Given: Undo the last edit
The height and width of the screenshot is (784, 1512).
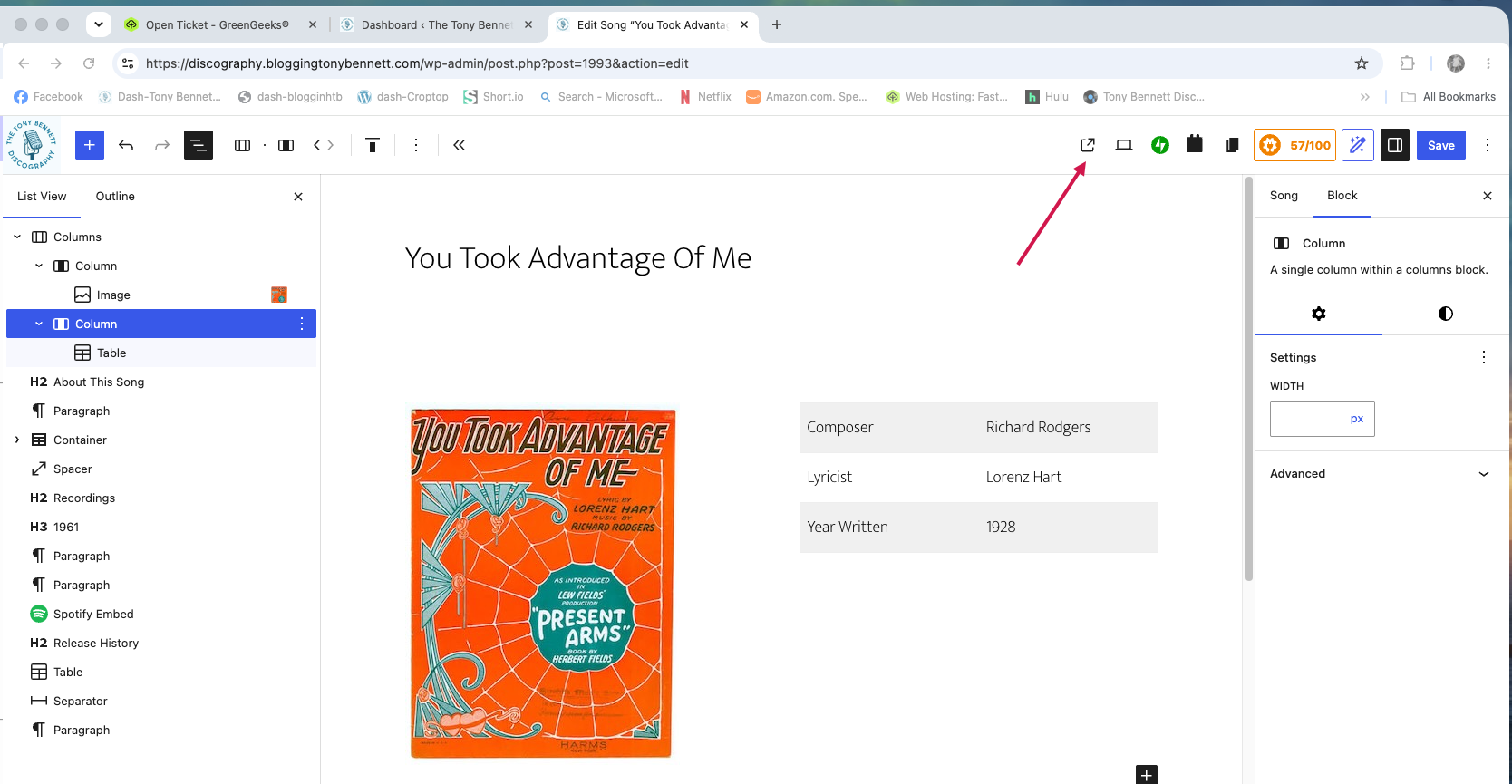Looking at the screenshot, I should pos(126,145).
